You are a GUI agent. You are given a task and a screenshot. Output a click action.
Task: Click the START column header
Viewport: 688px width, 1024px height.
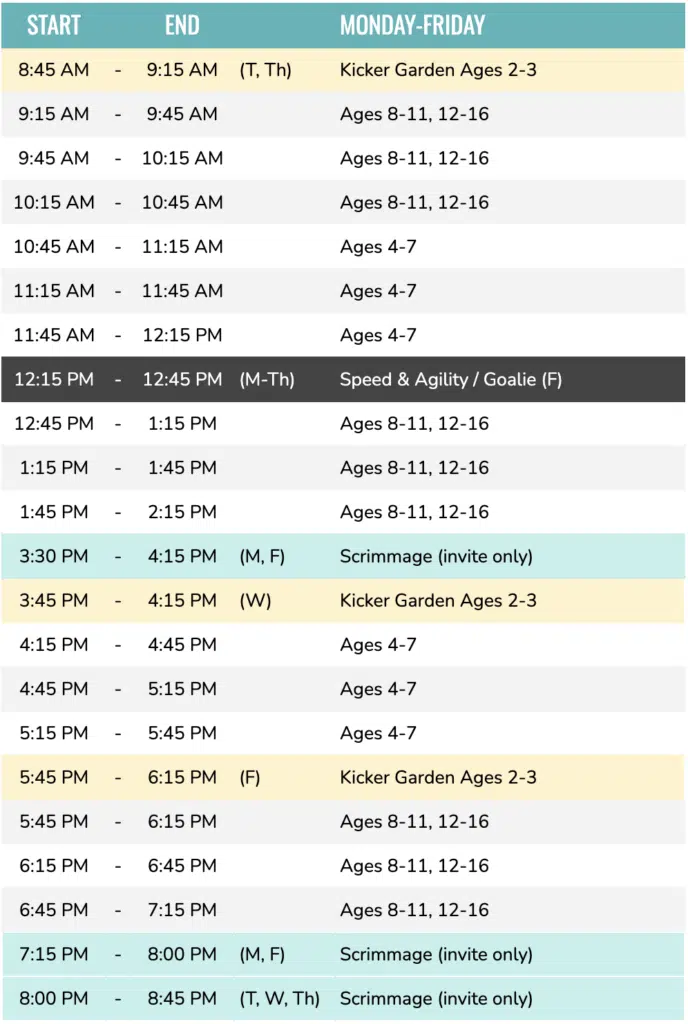54,25
